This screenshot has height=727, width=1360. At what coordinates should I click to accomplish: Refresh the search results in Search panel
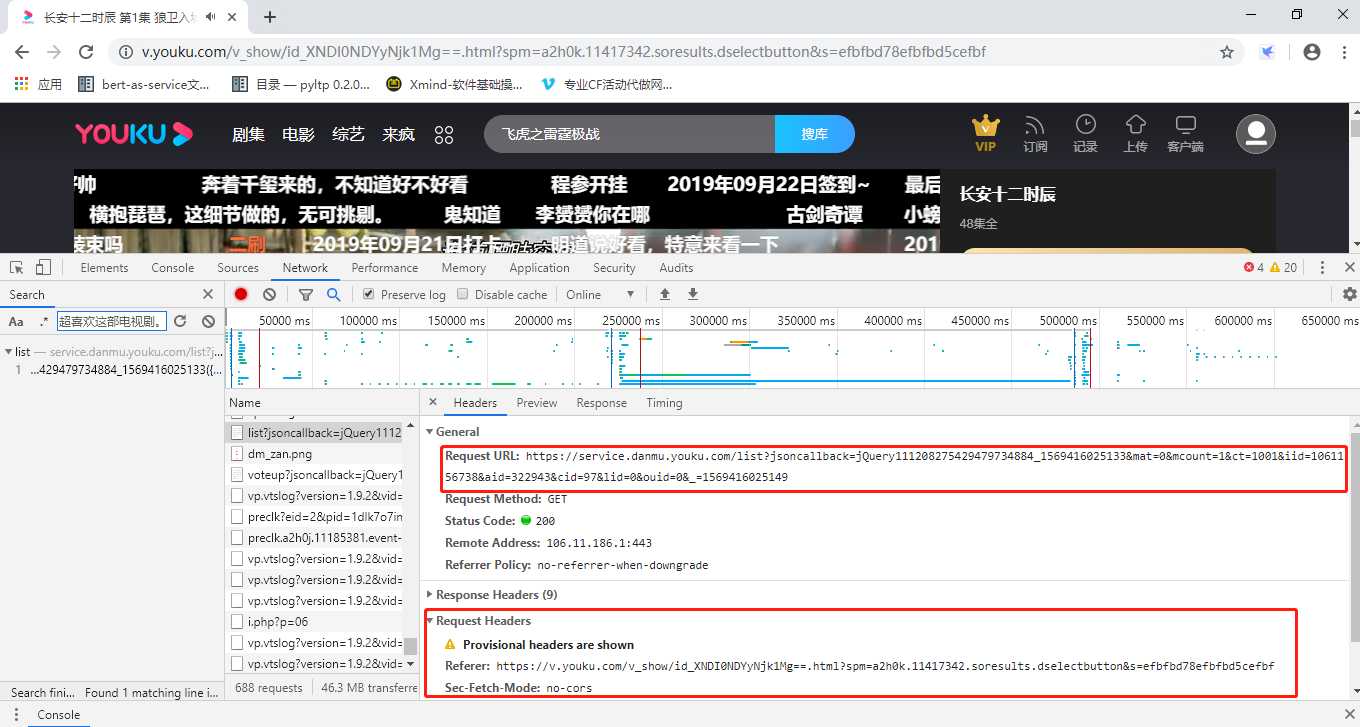point(180,321)
